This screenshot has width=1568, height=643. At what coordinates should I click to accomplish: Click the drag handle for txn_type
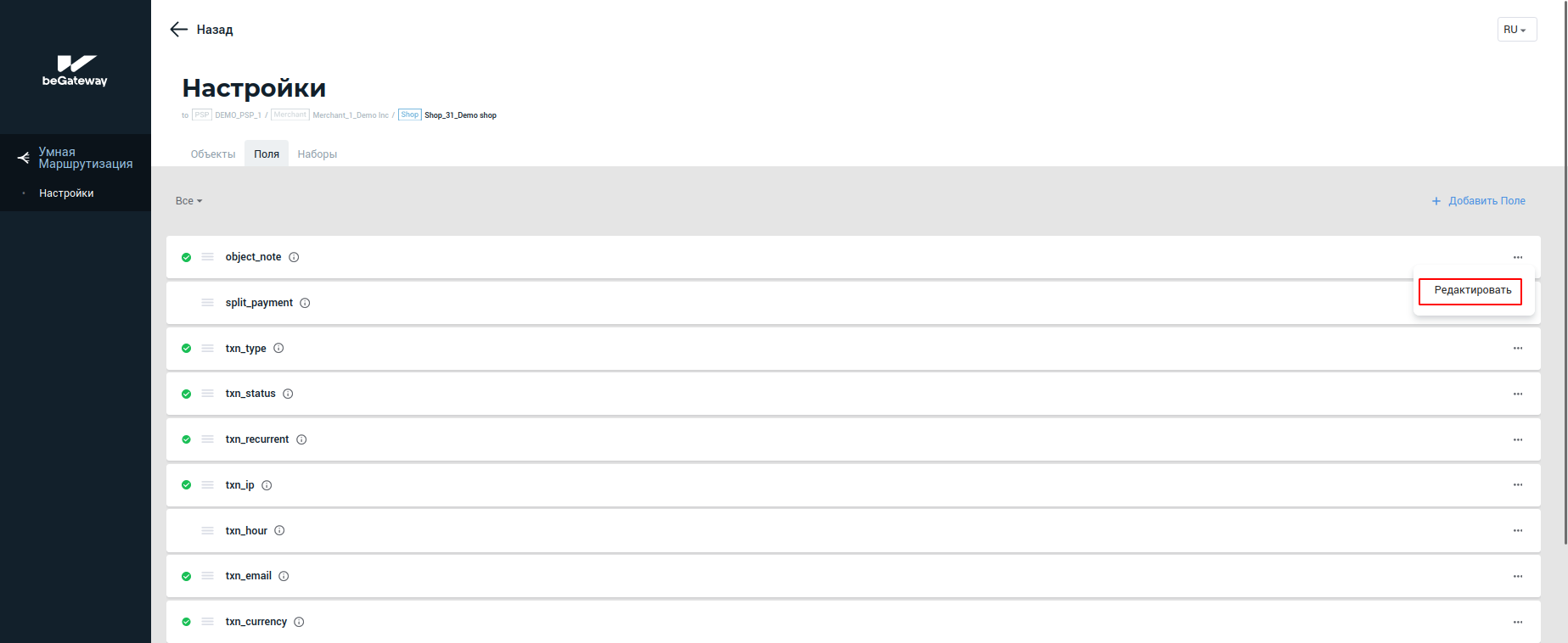(x=207, y=349)
